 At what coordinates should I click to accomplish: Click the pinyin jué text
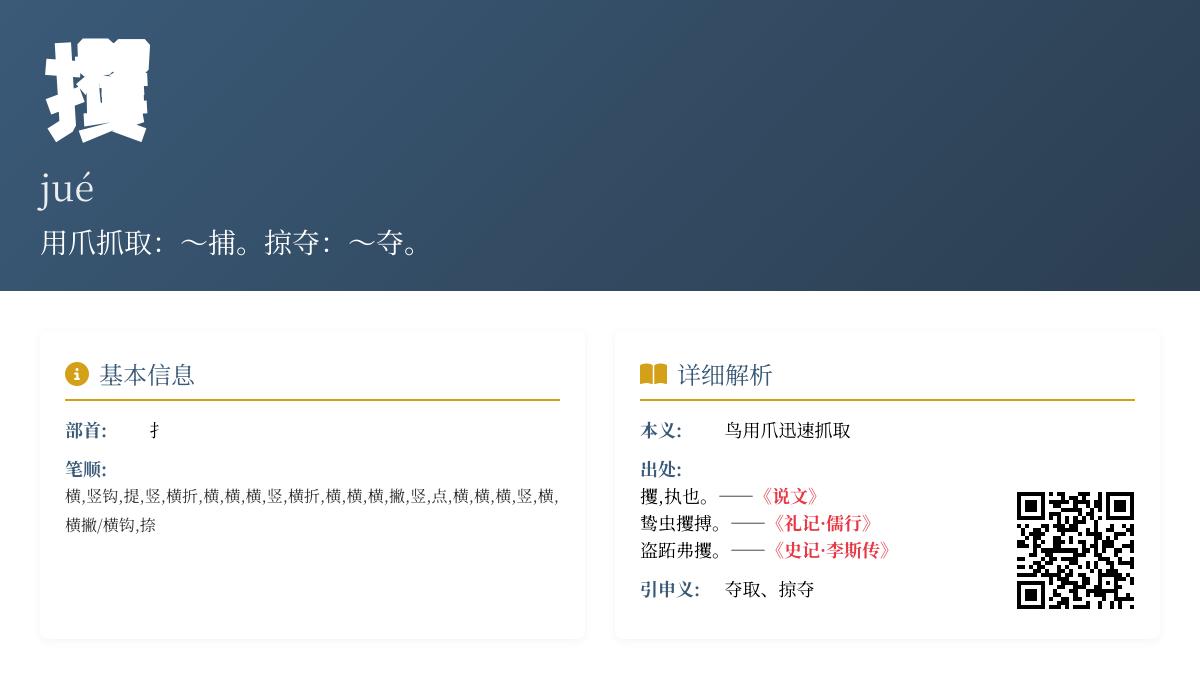pyautogui.click(x=67, y=188)
